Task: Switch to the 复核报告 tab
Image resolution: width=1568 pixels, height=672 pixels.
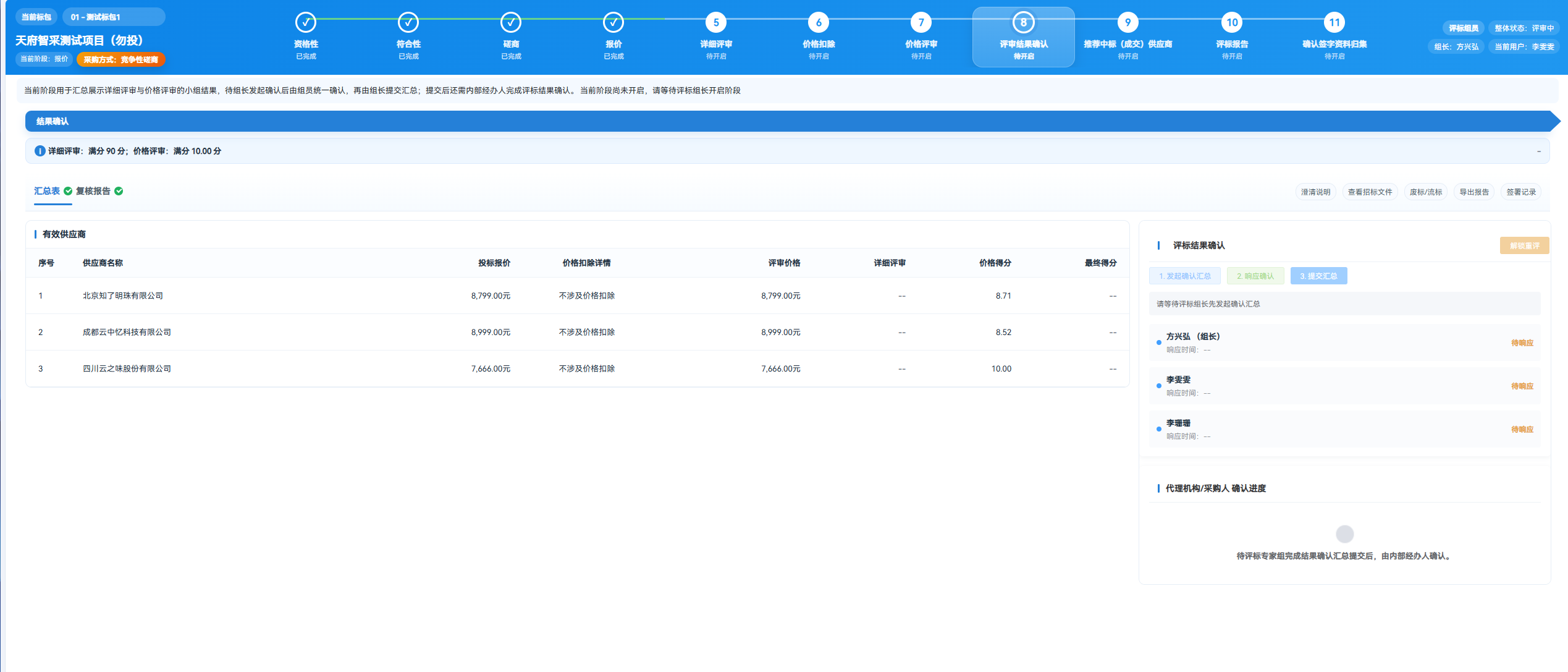Action: point(93,191)
